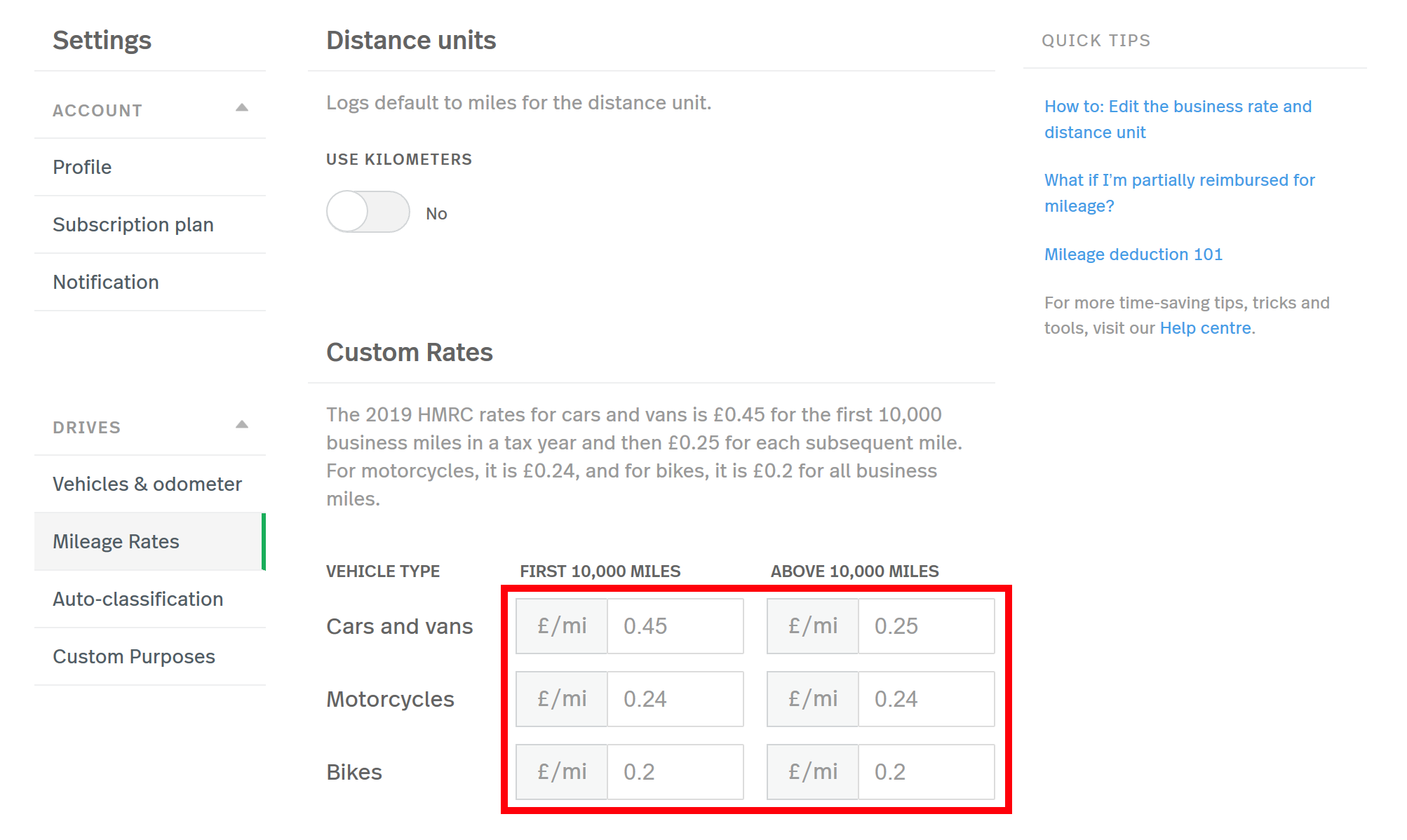Viewport: 1407px width, 840px height.
Task: Toggle the Use Kilometers switch
Action: coord(368,212)
